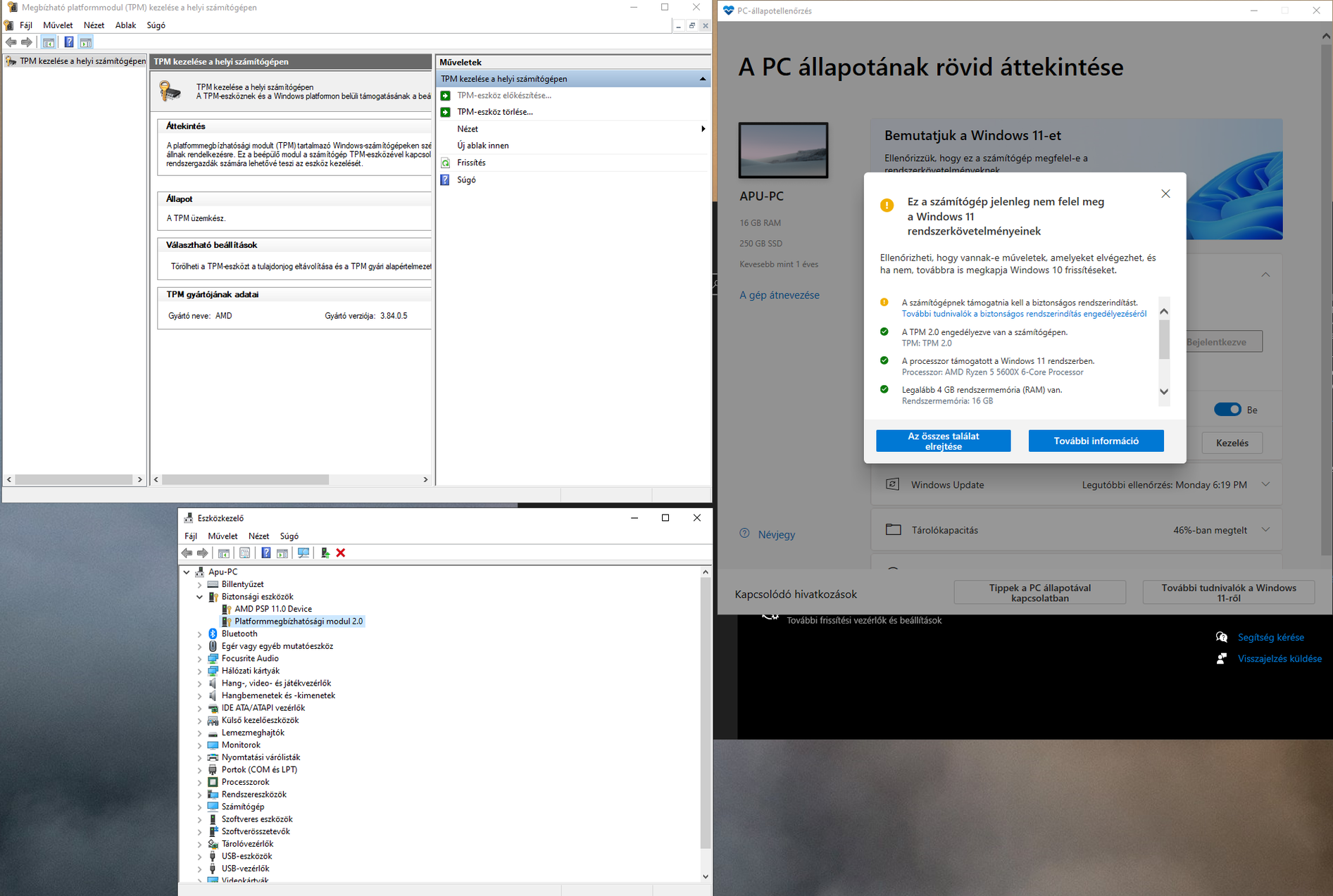Screen dimensions: 1333x896
Task: Open Művelet menu in TPM console
Action: [58, 25]
